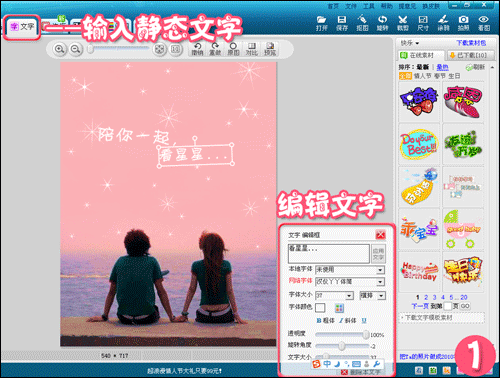Open the 文字 tab
Viewport: 500px width, 378px height.
tap(22, 27)
